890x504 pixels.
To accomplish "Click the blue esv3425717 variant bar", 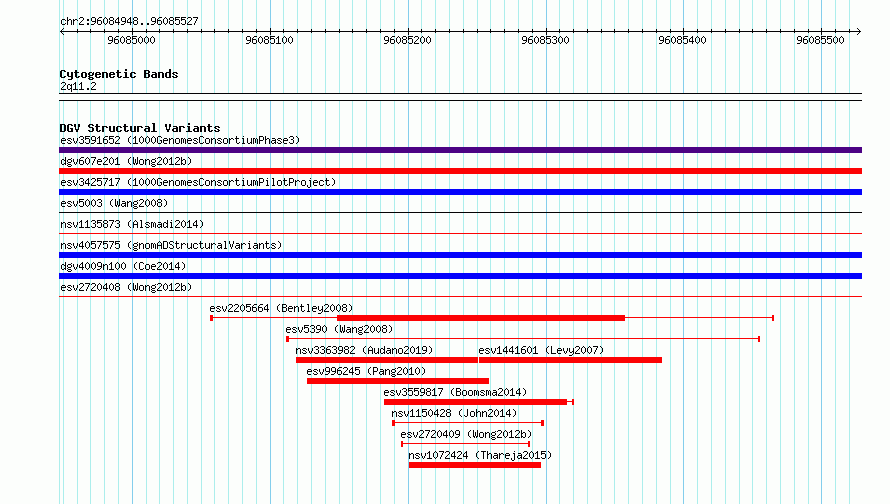I will click(460, 192).
